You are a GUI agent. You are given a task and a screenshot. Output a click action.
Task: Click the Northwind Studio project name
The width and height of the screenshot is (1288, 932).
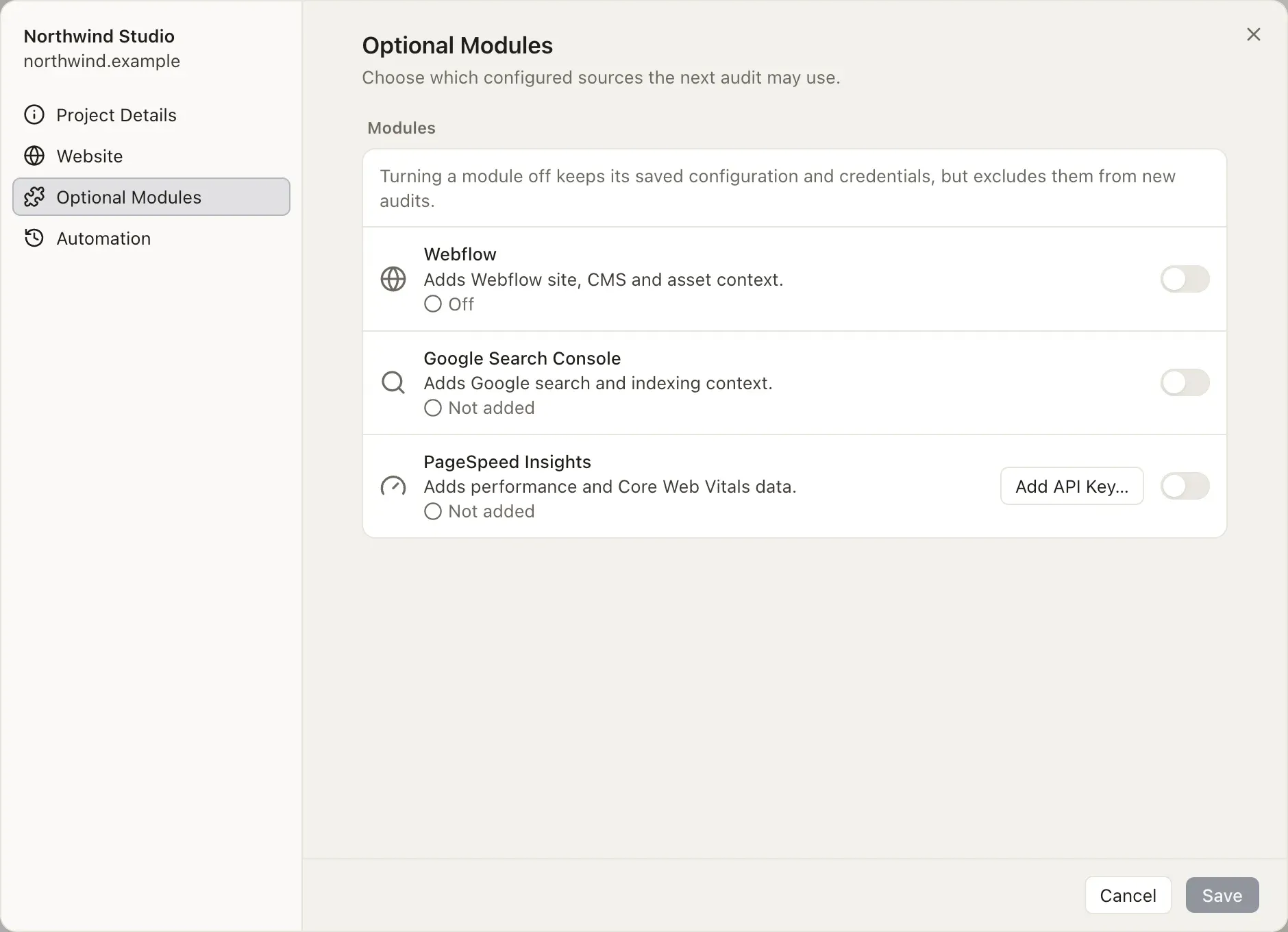coord(99,36)
